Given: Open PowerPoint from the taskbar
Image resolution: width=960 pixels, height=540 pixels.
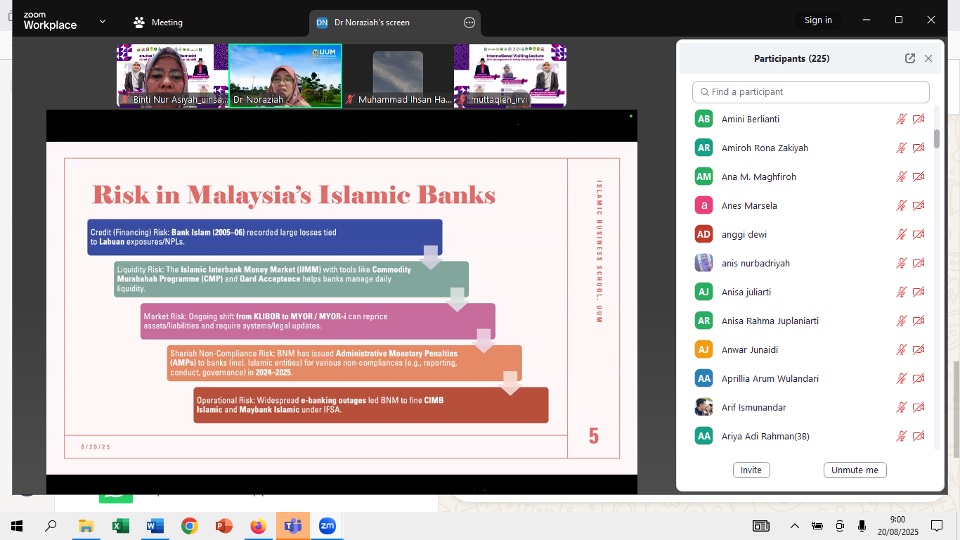Looking at the screenshot, I should click(x=223, y=525).
